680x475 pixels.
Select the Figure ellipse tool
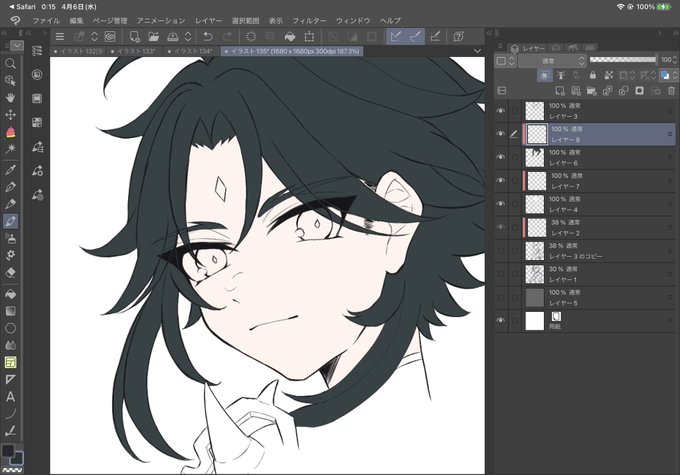click(x=10, y=328)
